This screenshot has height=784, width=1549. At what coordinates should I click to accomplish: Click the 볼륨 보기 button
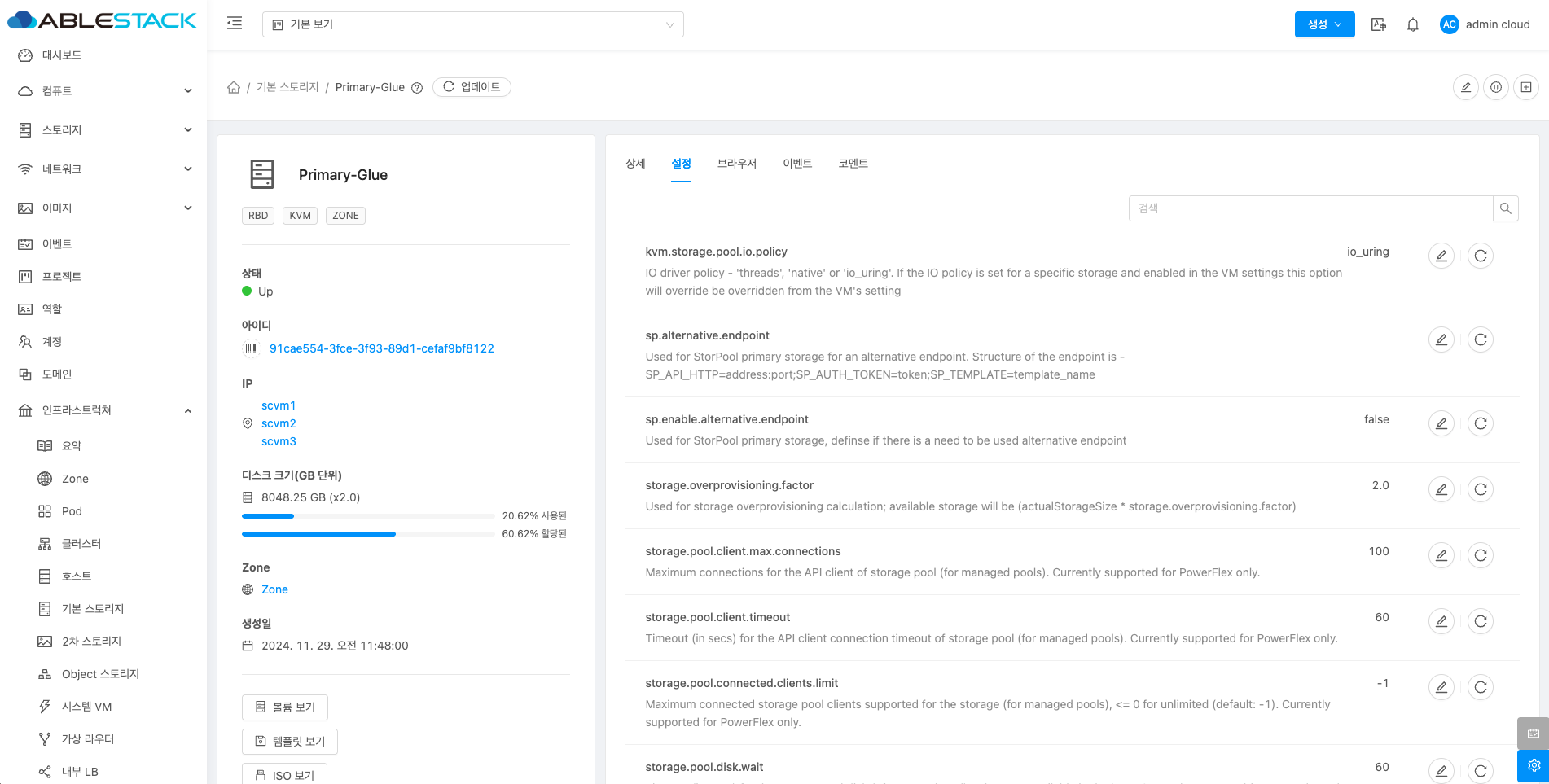[284, 707]
